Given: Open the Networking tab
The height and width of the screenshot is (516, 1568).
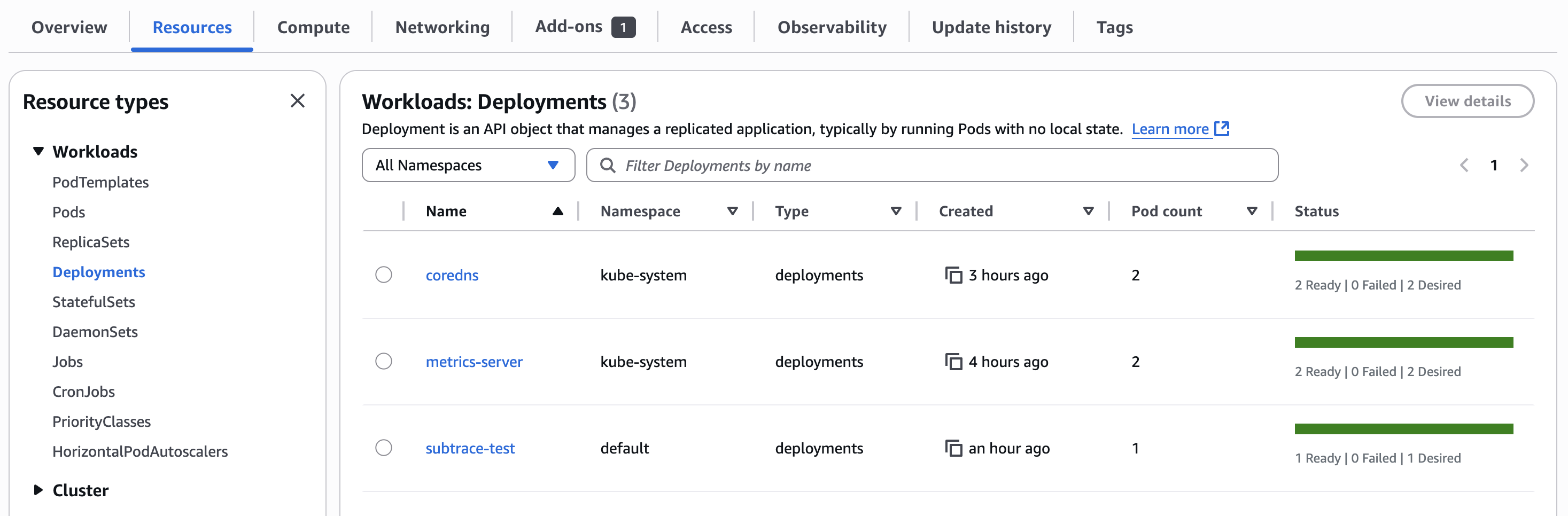Looking at the screenshot, I should point(442,27).
